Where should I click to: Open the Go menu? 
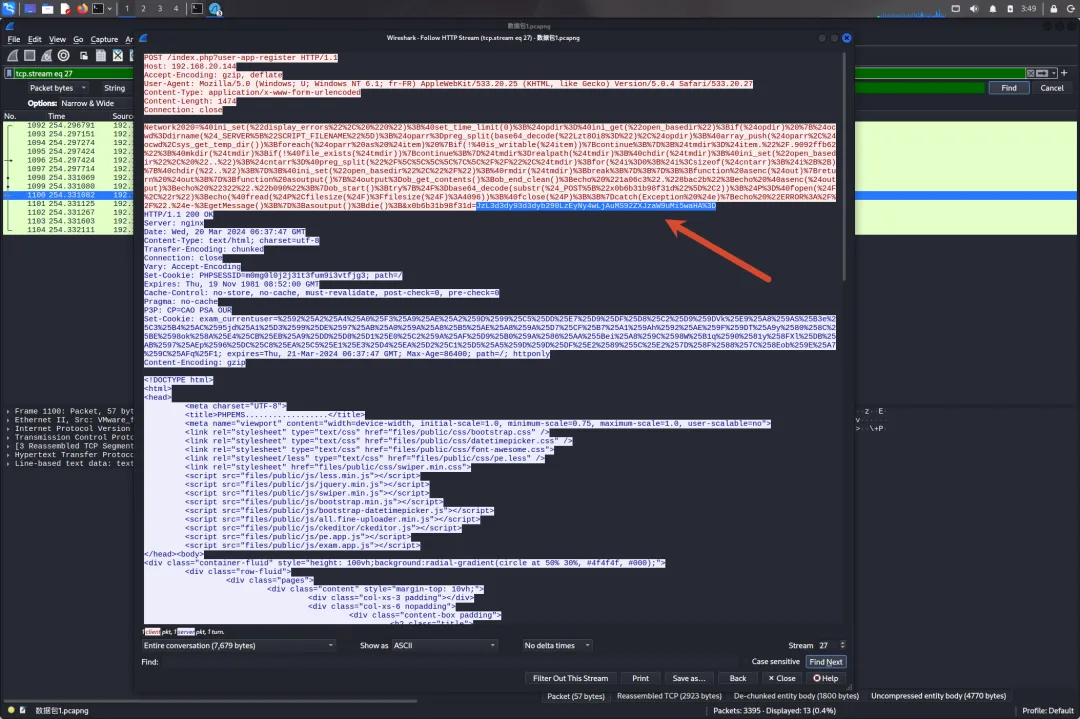coord(78,39)
